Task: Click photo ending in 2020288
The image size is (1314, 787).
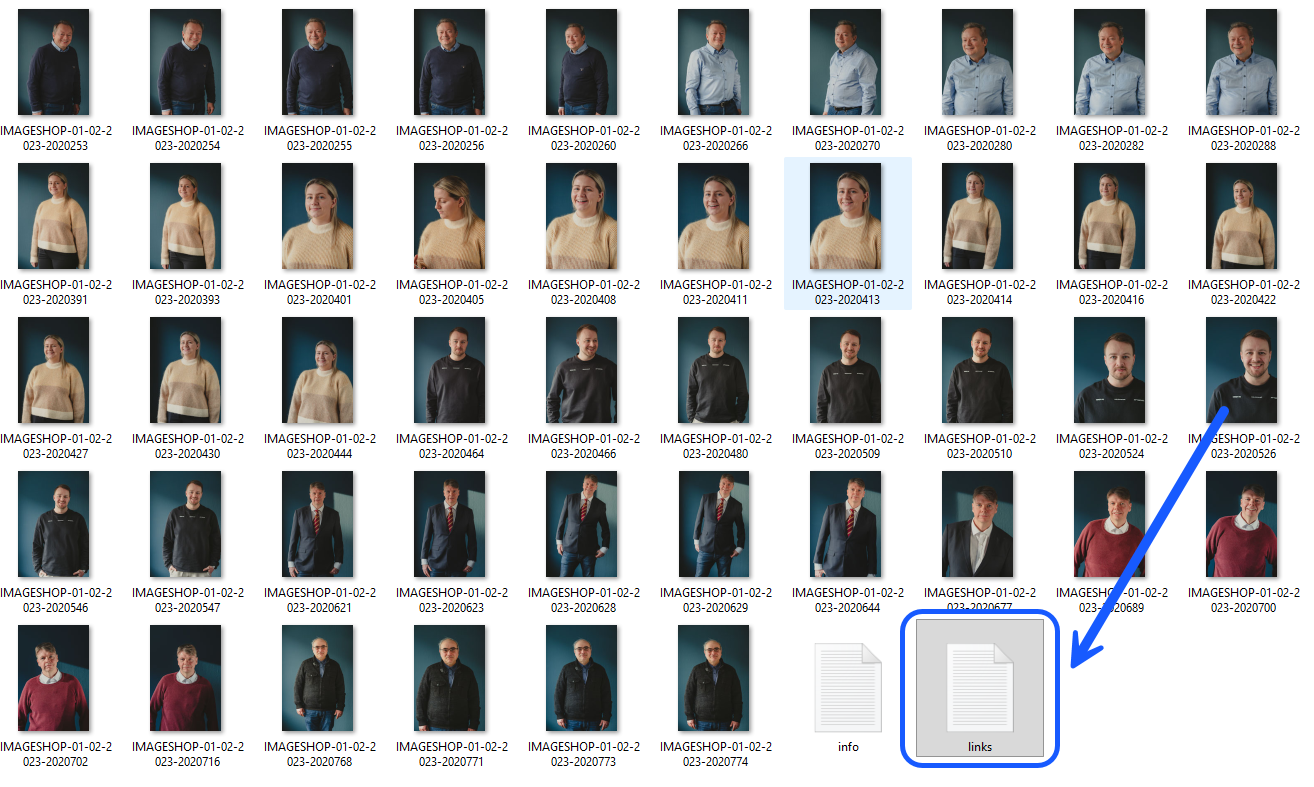Action: [1243, 62]
